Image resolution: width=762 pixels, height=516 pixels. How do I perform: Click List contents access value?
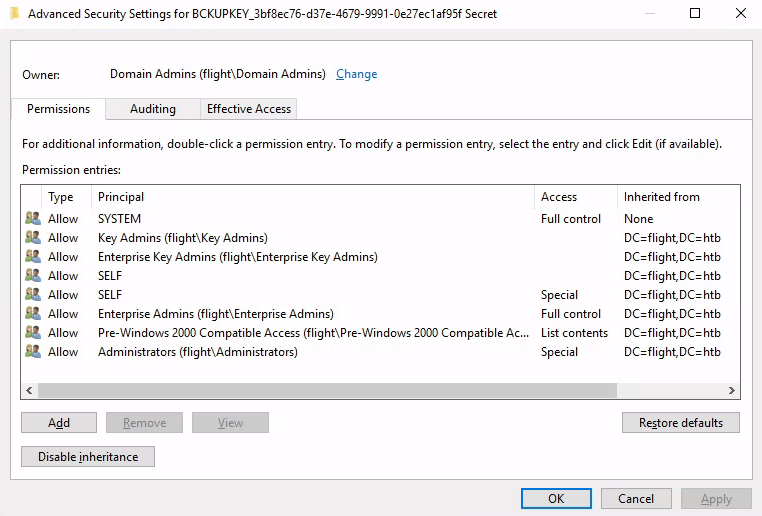pos(574,332)
